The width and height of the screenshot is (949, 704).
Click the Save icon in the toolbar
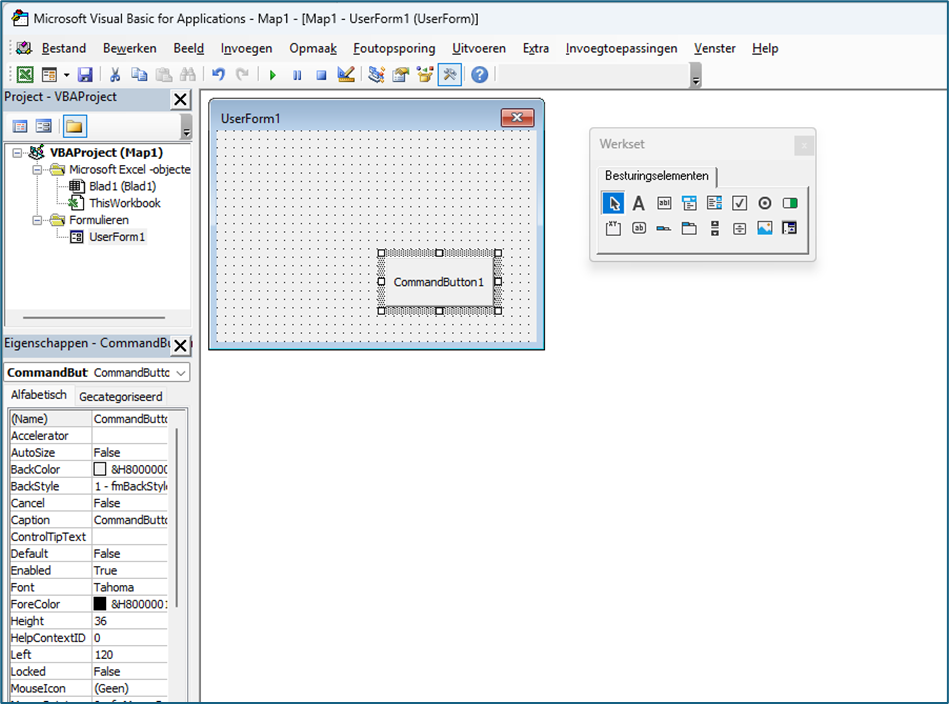coord(85,75)
